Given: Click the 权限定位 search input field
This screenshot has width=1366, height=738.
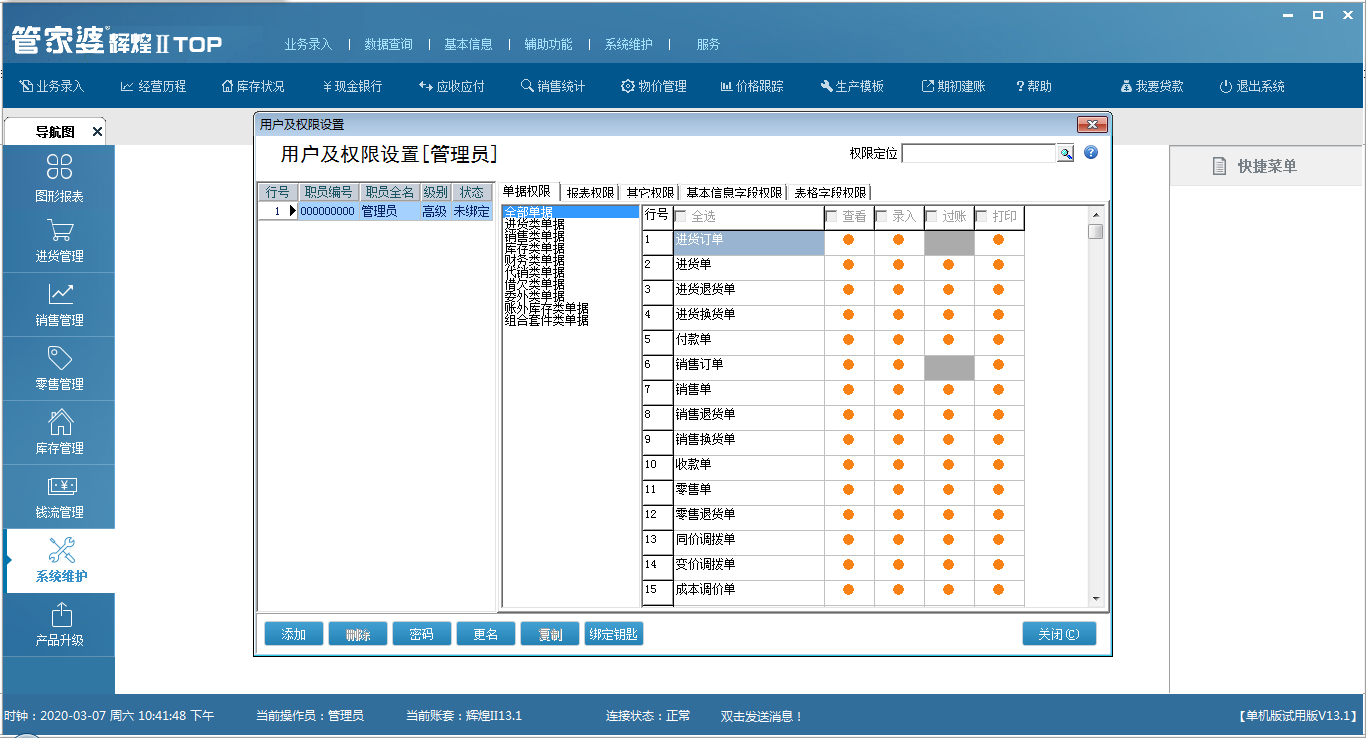Looking at the screenshot, I should 978,153.
